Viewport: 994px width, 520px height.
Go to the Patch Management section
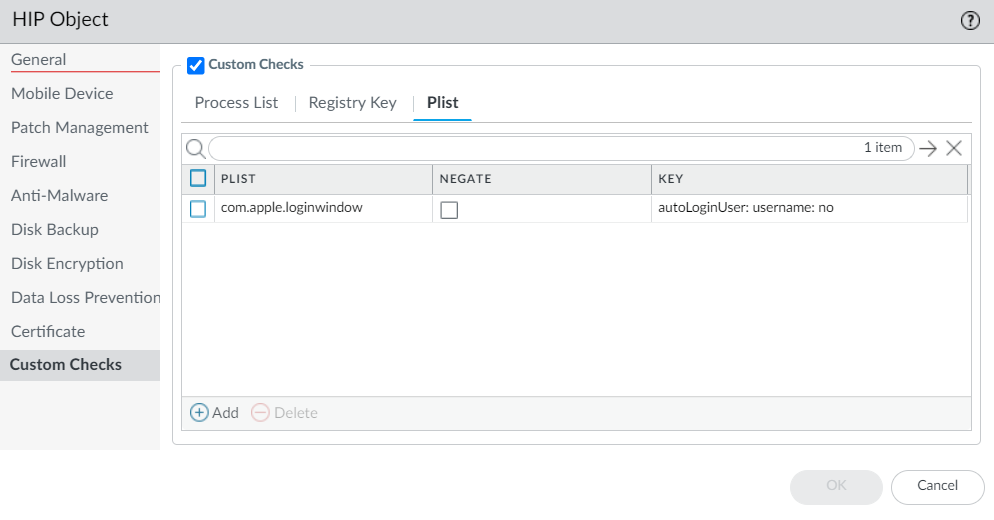pyautogui.click(x=80, y=128)
